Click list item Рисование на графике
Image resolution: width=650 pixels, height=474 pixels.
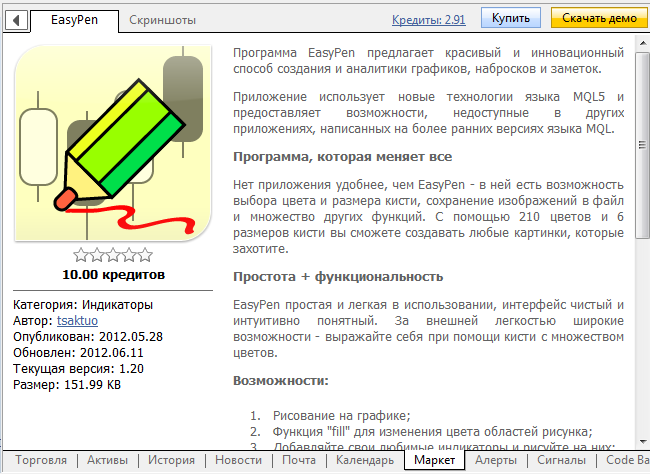click(x=341, y=416)
